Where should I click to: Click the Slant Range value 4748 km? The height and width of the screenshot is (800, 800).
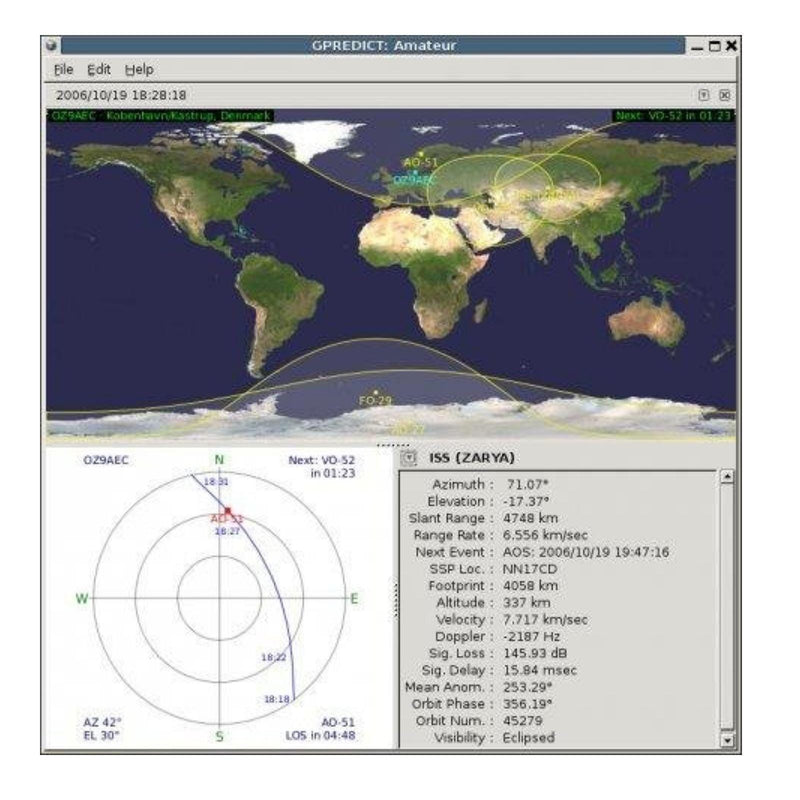pos(531,518)
